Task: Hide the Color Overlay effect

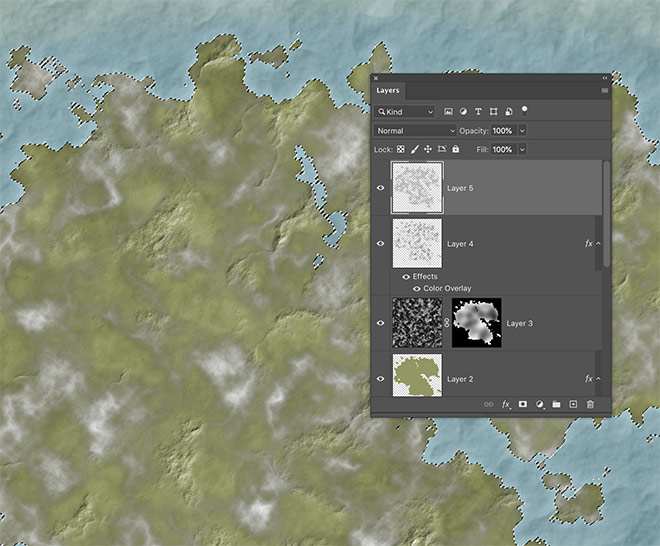Action: point(417,288)
